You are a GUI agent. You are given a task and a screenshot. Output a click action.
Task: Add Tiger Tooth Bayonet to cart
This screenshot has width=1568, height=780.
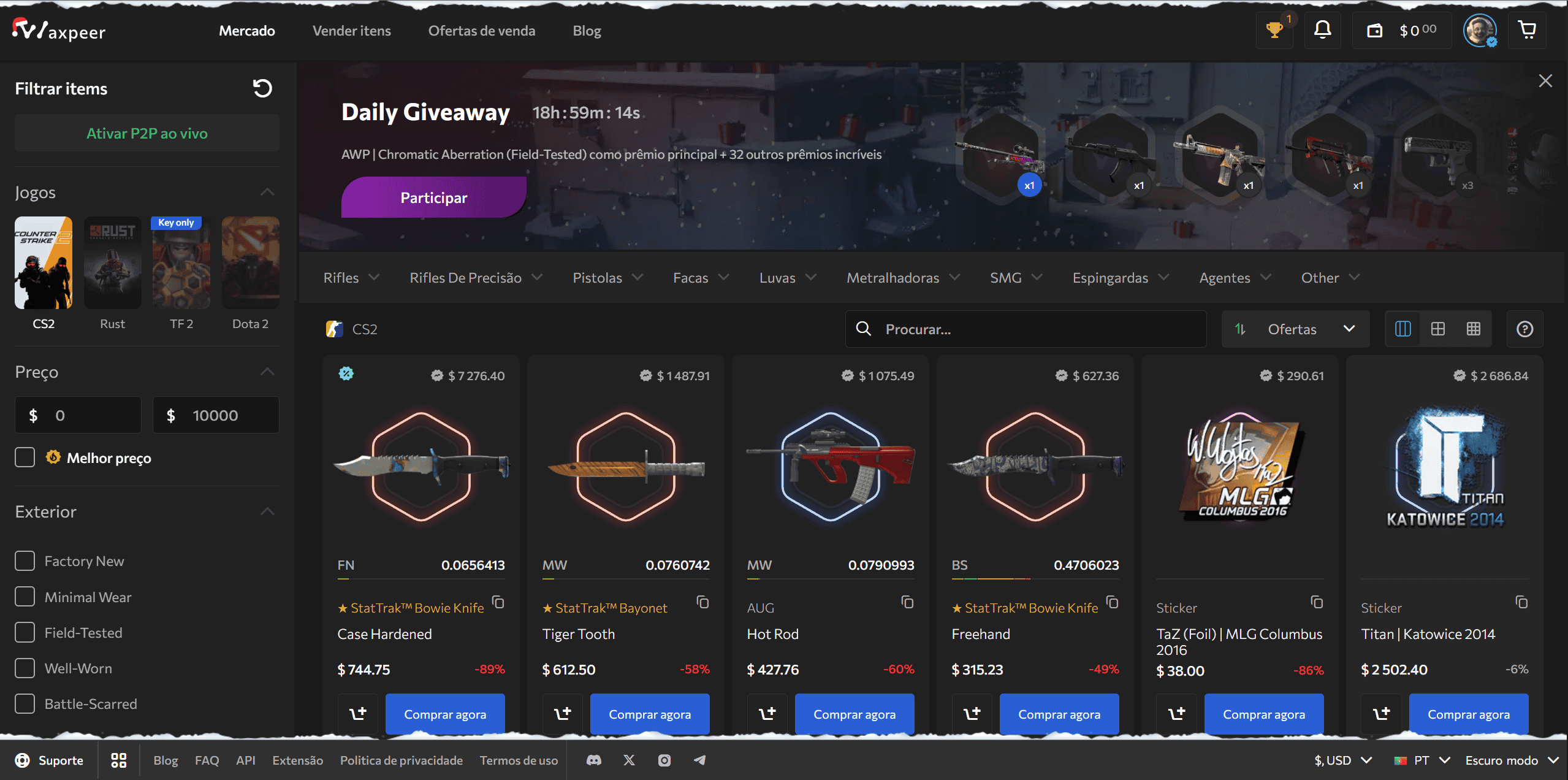(x=563, y=714)
